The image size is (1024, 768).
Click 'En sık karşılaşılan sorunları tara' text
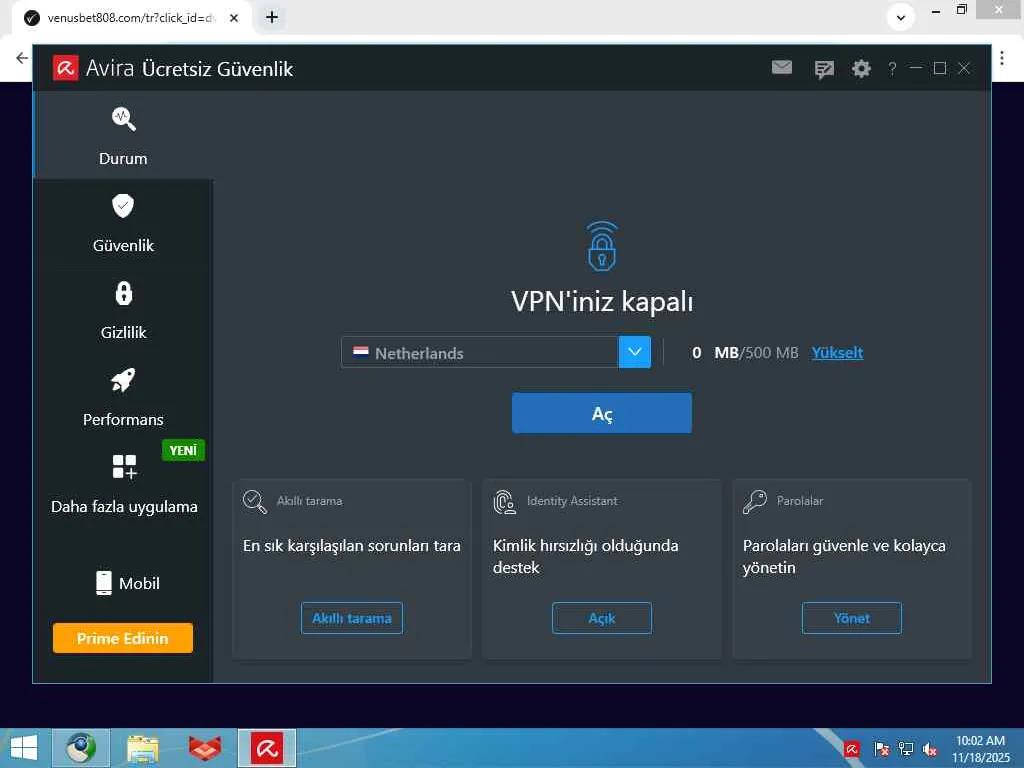tap(351, 545)
